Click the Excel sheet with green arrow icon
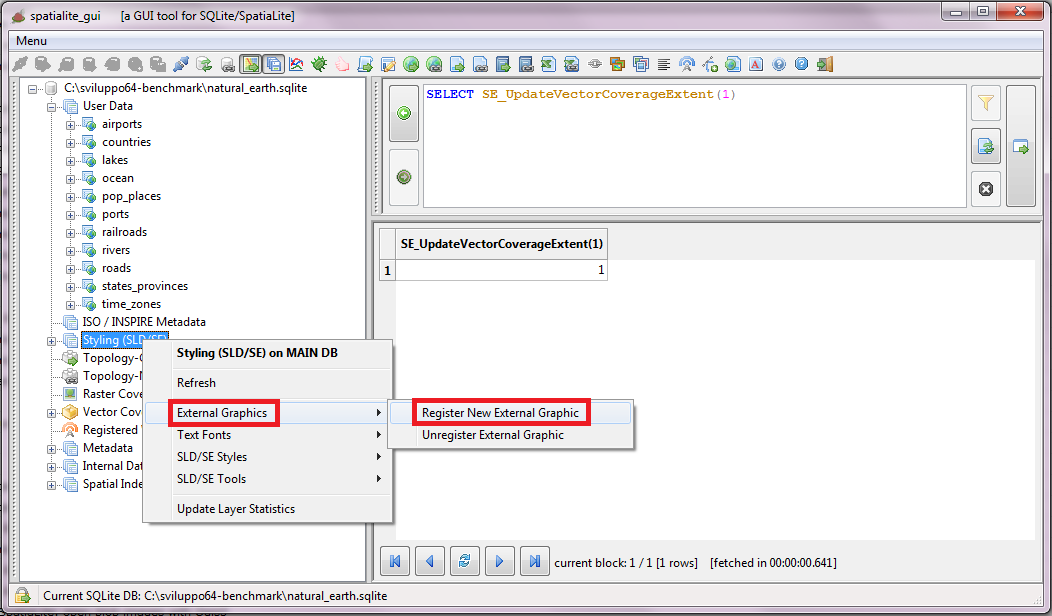Viewport: 1052px width, 616px height. pos(549,64)
